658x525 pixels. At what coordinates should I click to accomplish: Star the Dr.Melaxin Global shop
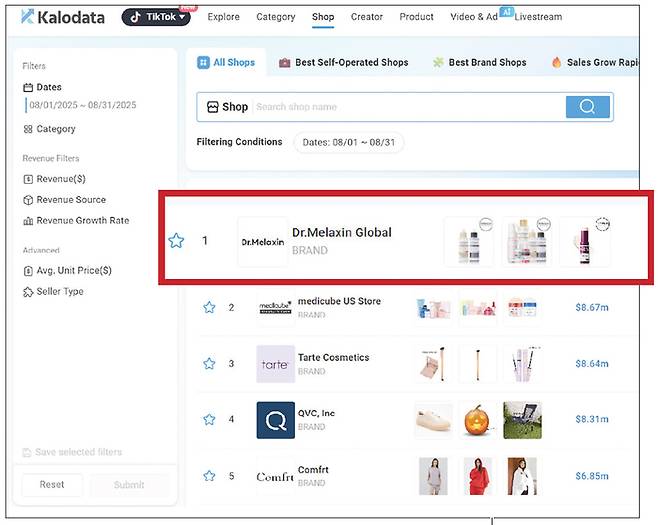(x=177, y=241)
